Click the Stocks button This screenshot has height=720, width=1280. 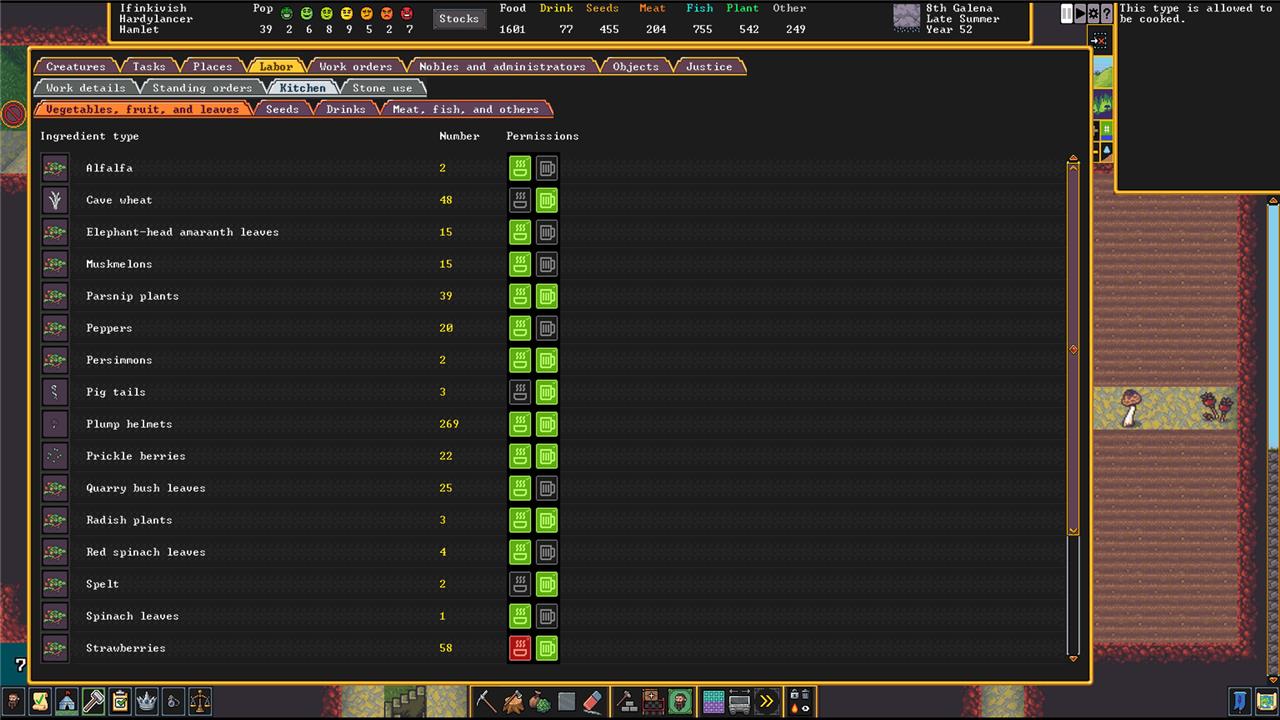click(x=459, y=19)
